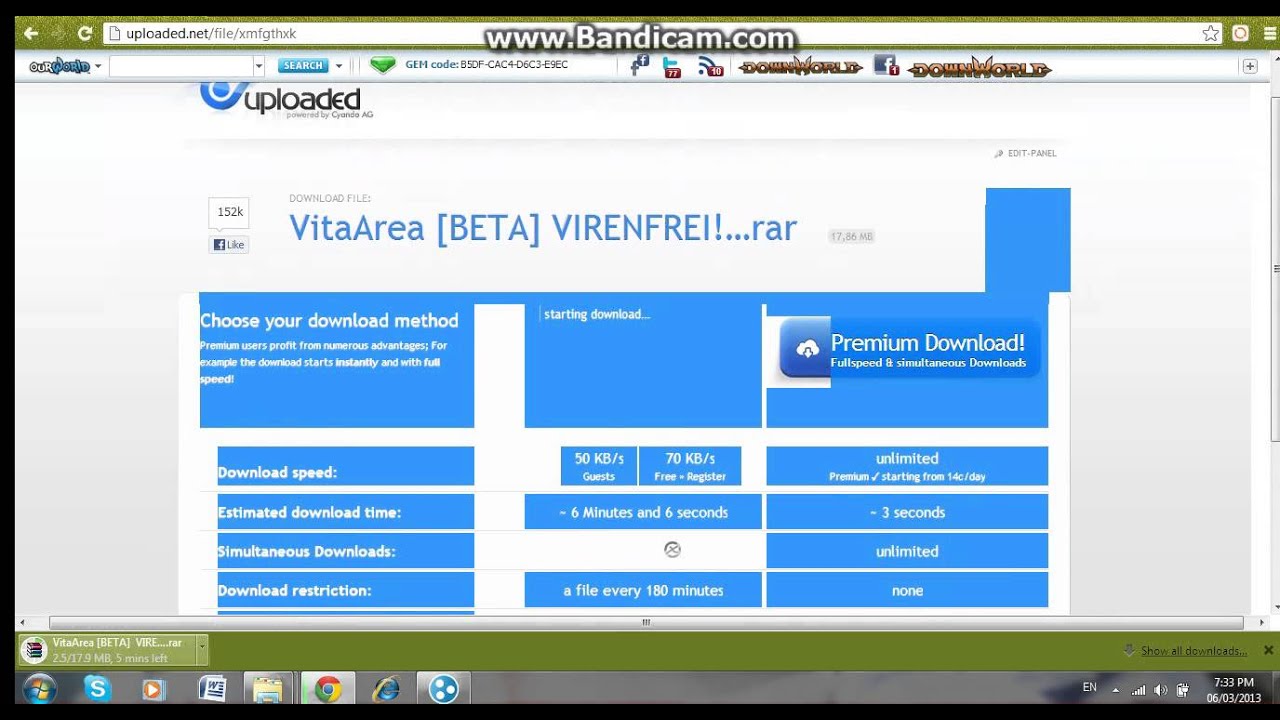Open the media player taskbar icon
The image size is (1280, 720).
pos(153,689)
